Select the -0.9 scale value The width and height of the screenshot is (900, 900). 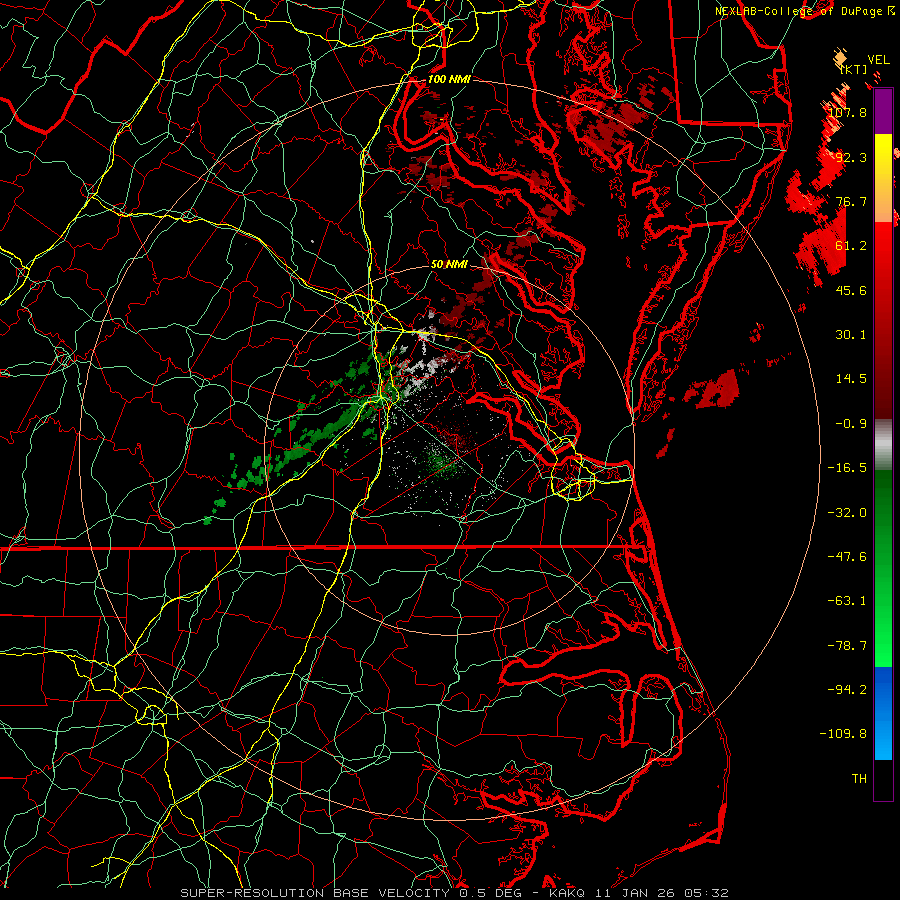click(851, 424)
